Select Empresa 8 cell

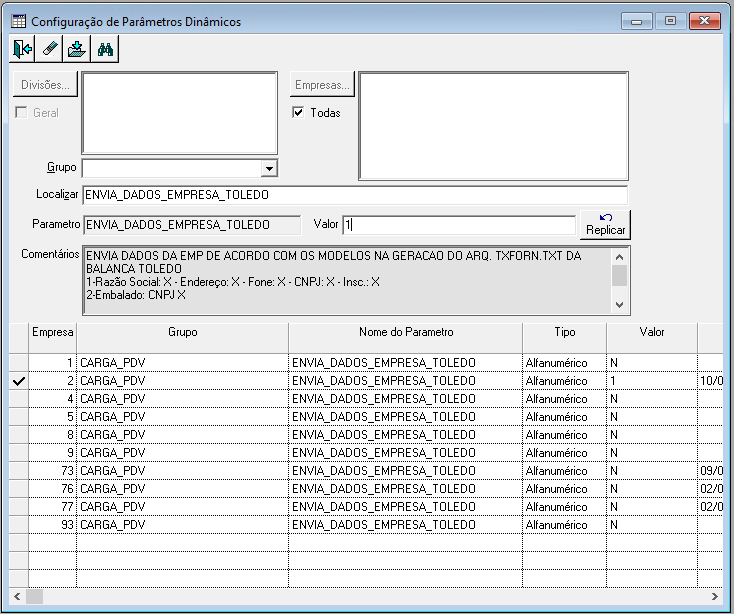point(52,435)
